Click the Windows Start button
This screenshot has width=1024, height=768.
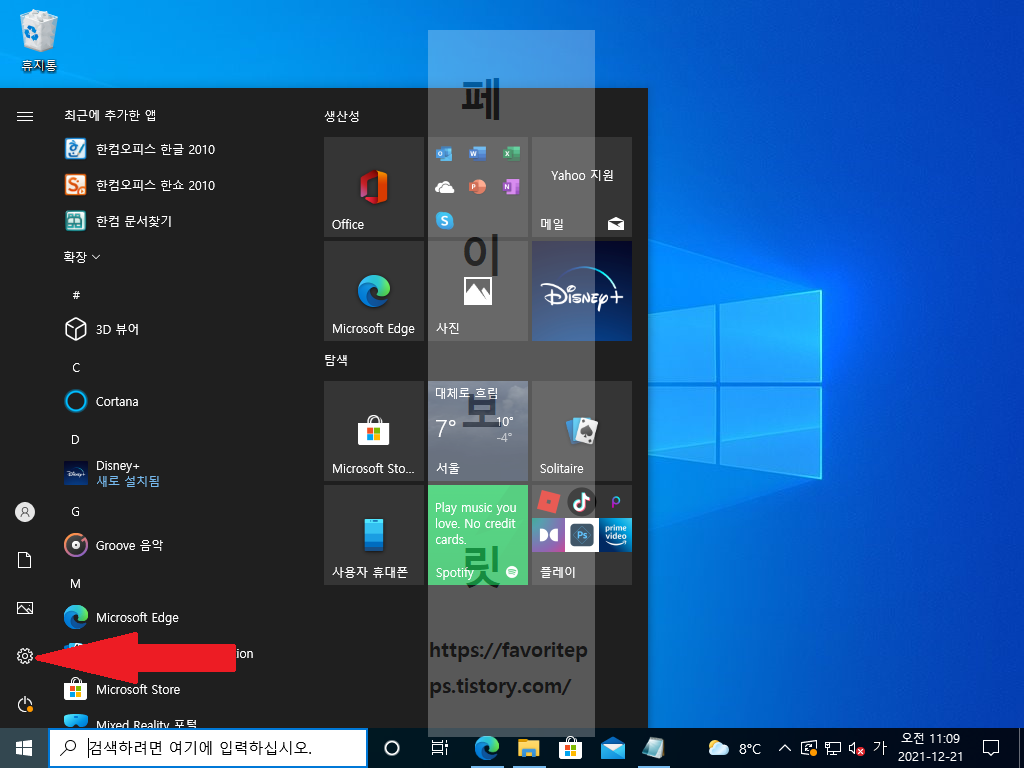(24, 748)
